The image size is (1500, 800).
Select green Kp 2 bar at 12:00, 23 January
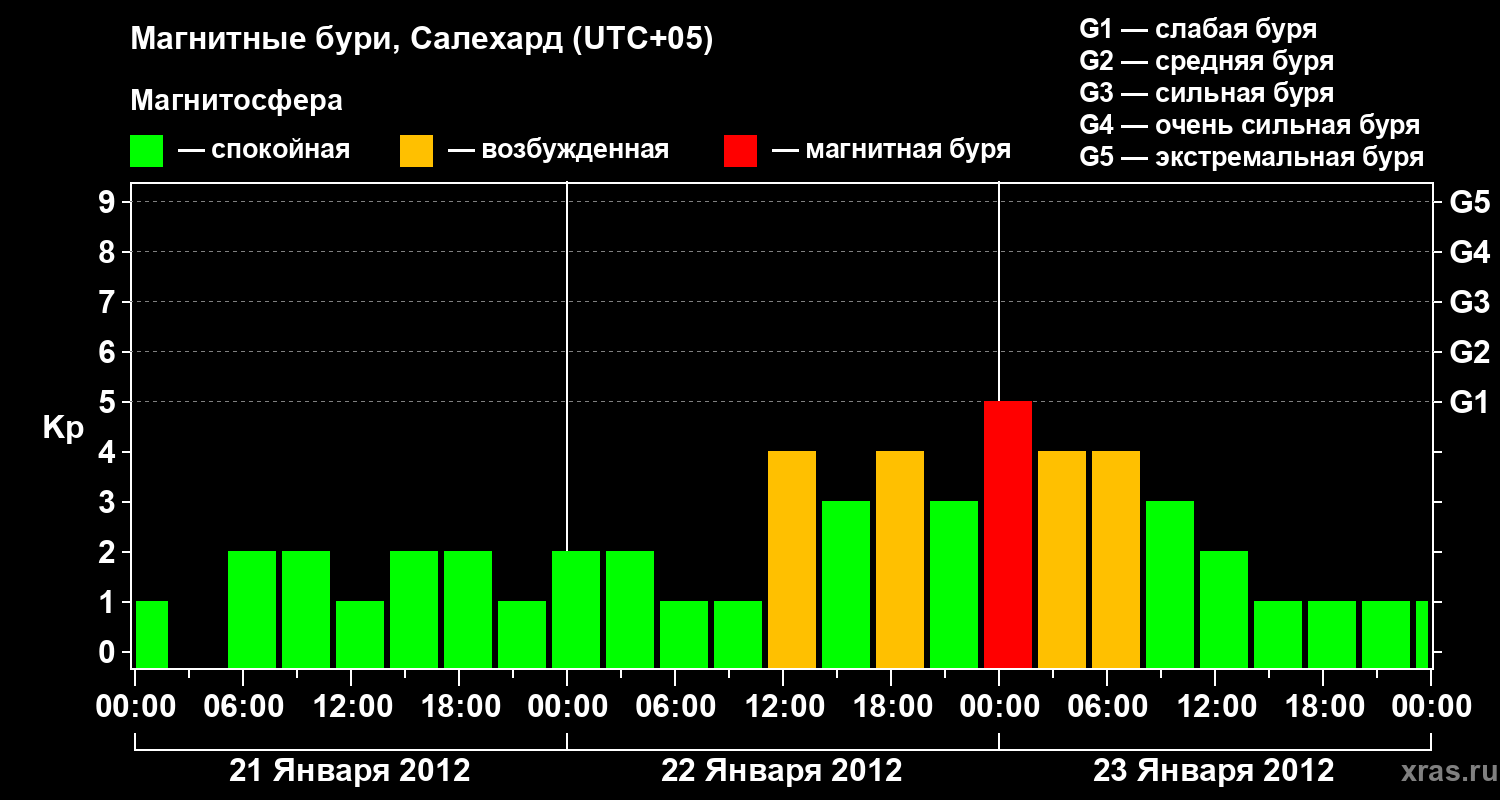click(1224, 609)
